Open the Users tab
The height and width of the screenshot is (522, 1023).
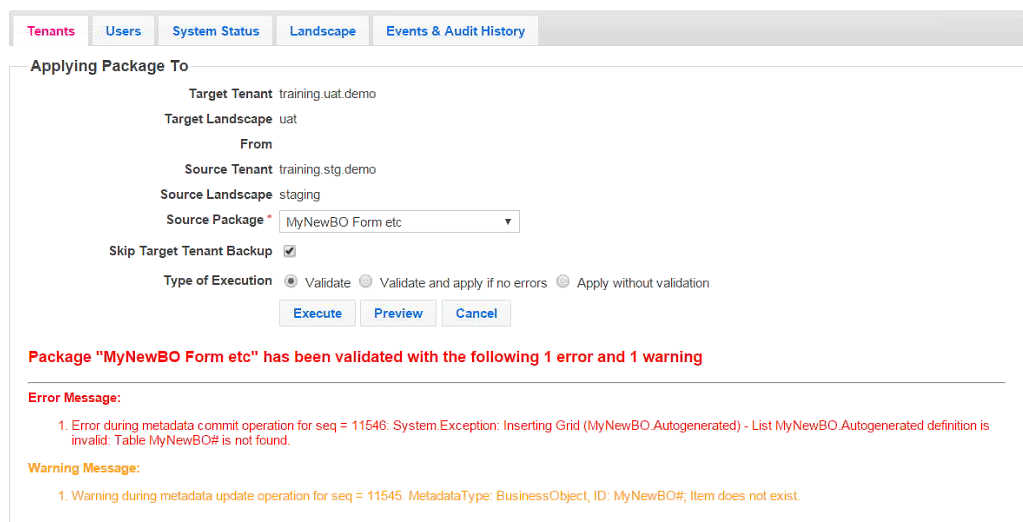click(x=123, y=31)
